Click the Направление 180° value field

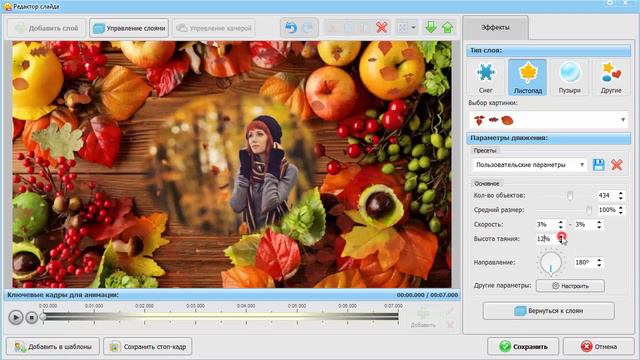[585, 262]
